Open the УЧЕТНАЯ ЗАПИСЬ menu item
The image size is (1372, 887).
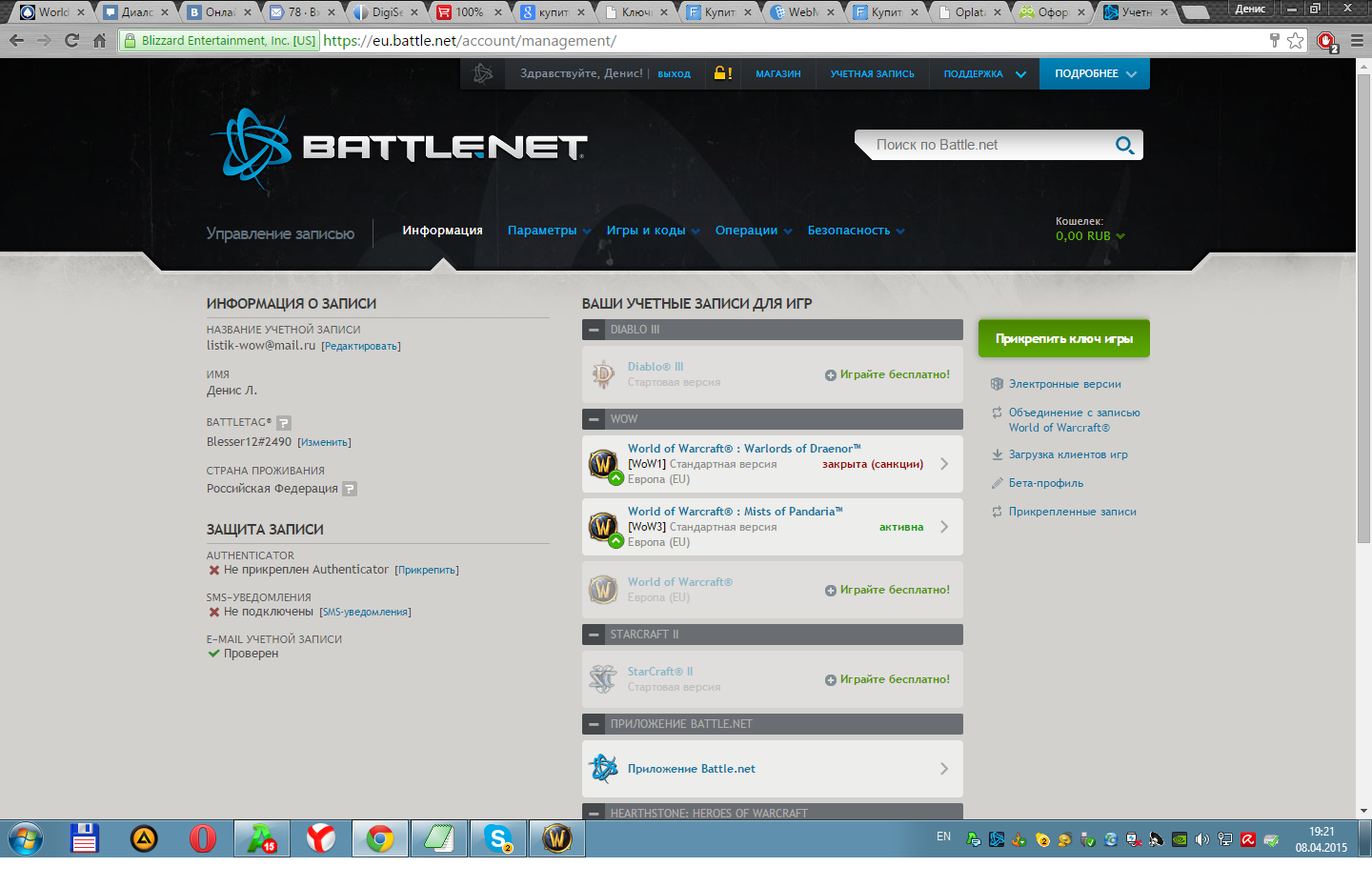pos(873,73)
